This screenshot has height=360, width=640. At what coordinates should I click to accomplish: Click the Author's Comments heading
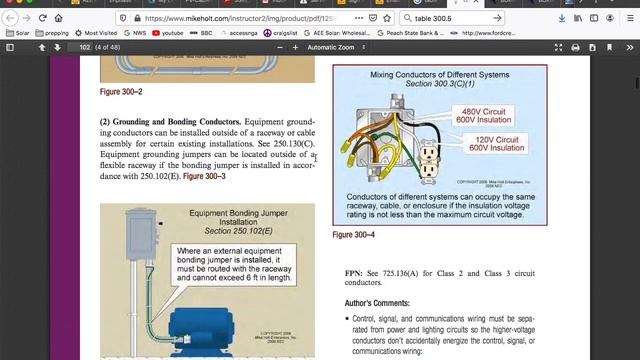(x=377, y=303)
